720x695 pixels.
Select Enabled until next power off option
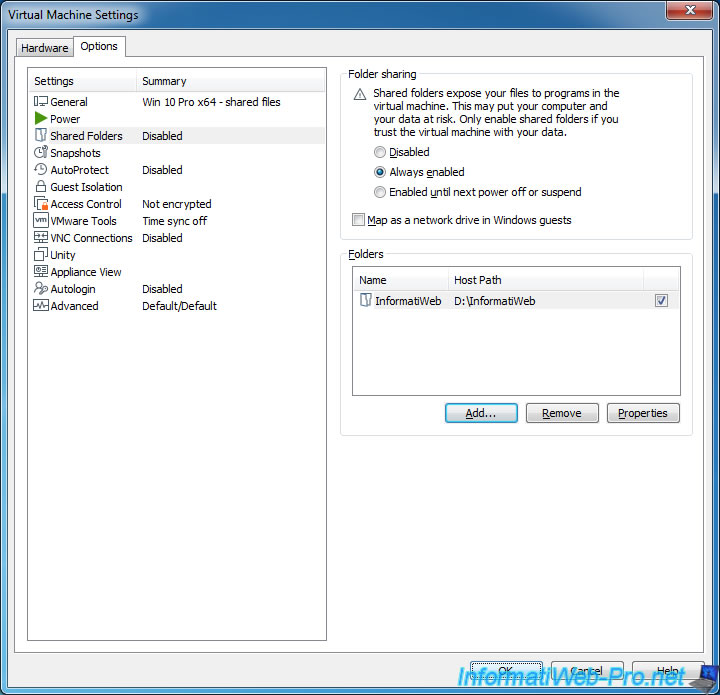tap(380, 192)
